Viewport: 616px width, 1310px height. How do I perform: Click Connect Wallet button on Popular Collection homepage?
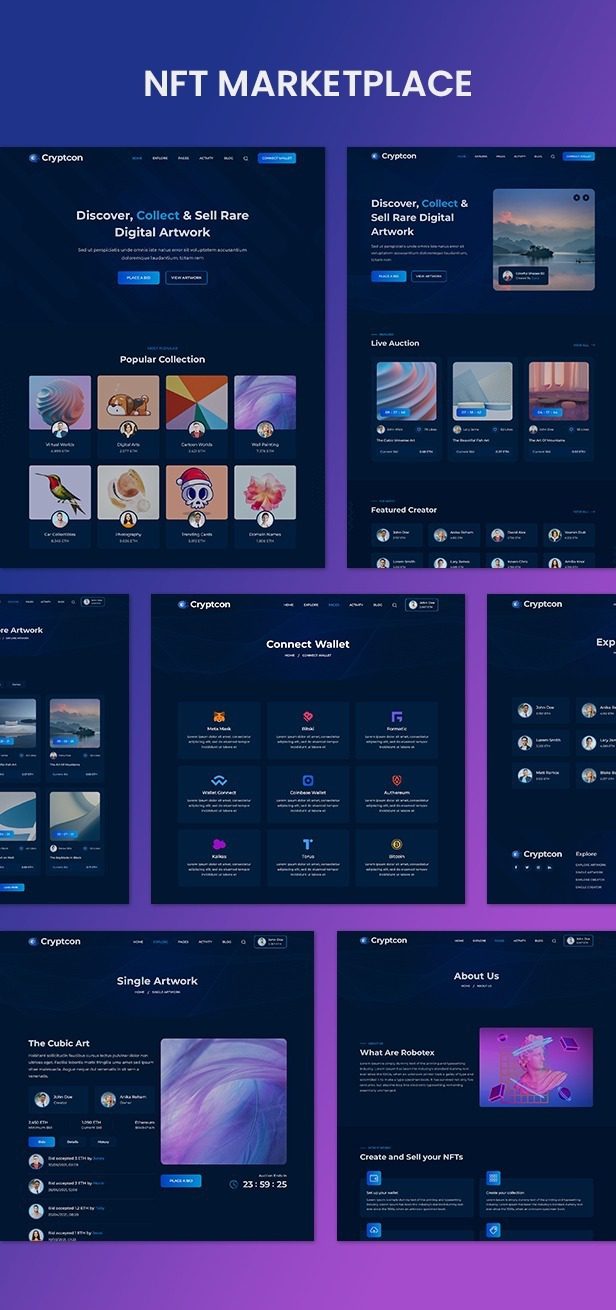coord(277,158)
